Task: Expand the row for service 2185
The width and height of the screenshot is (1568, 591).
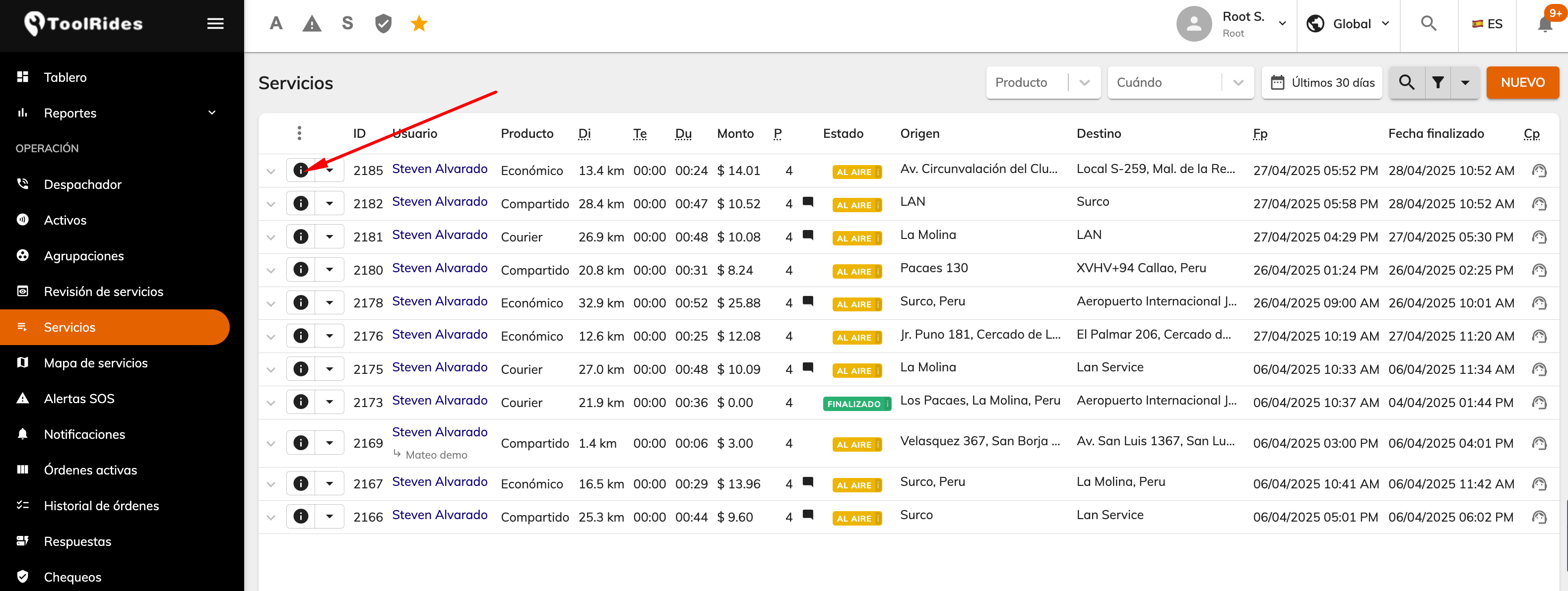Action: [271, 172]
